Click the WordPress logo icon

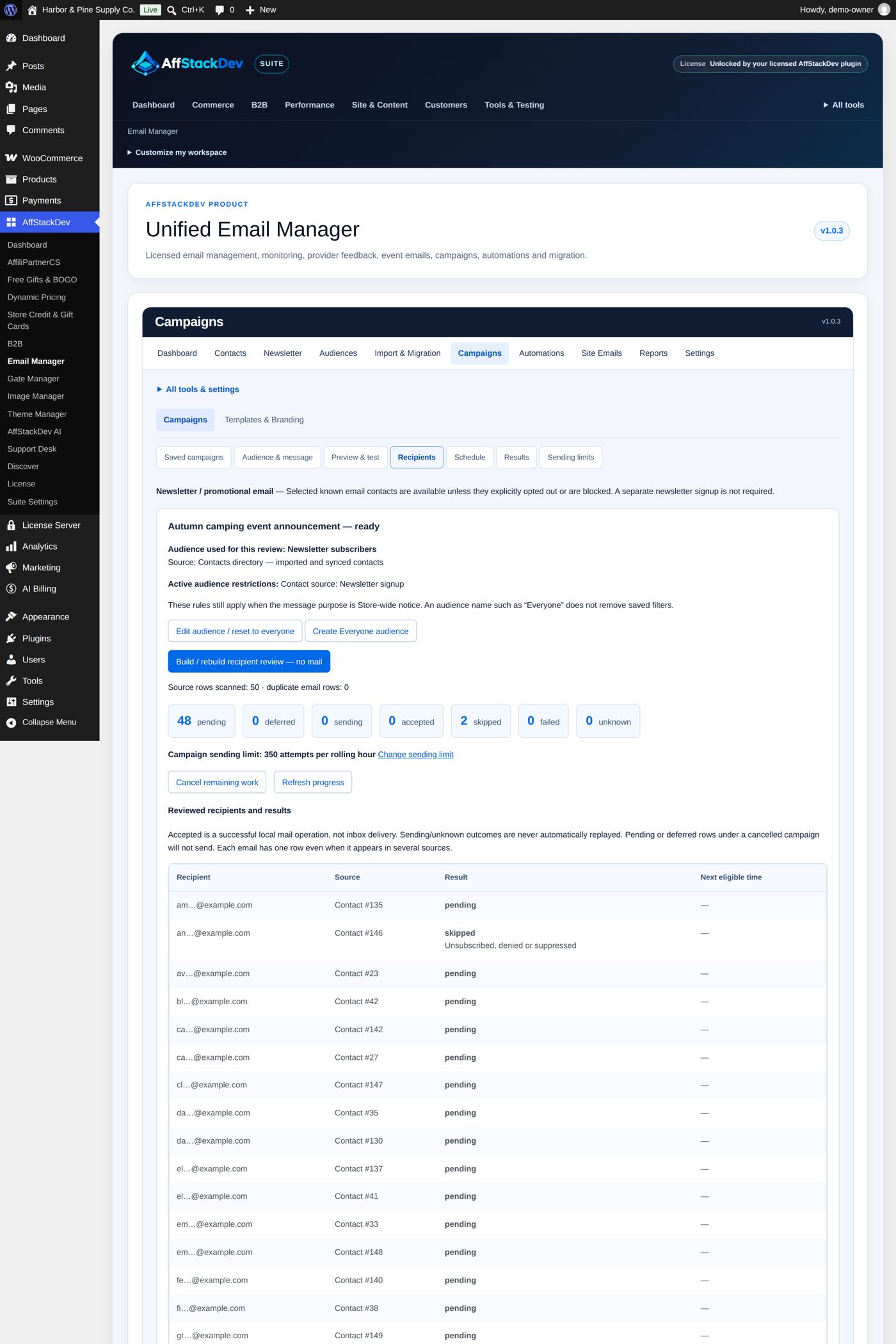coord(10,10)
